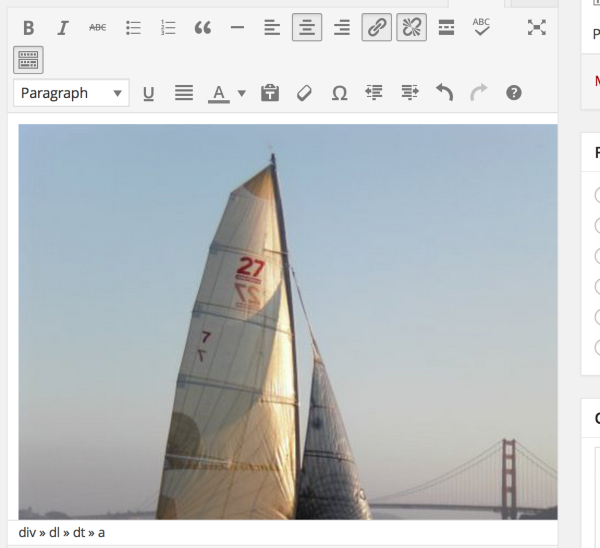Insert a horizontal line

pyautogui.click(x=237, y=28)
